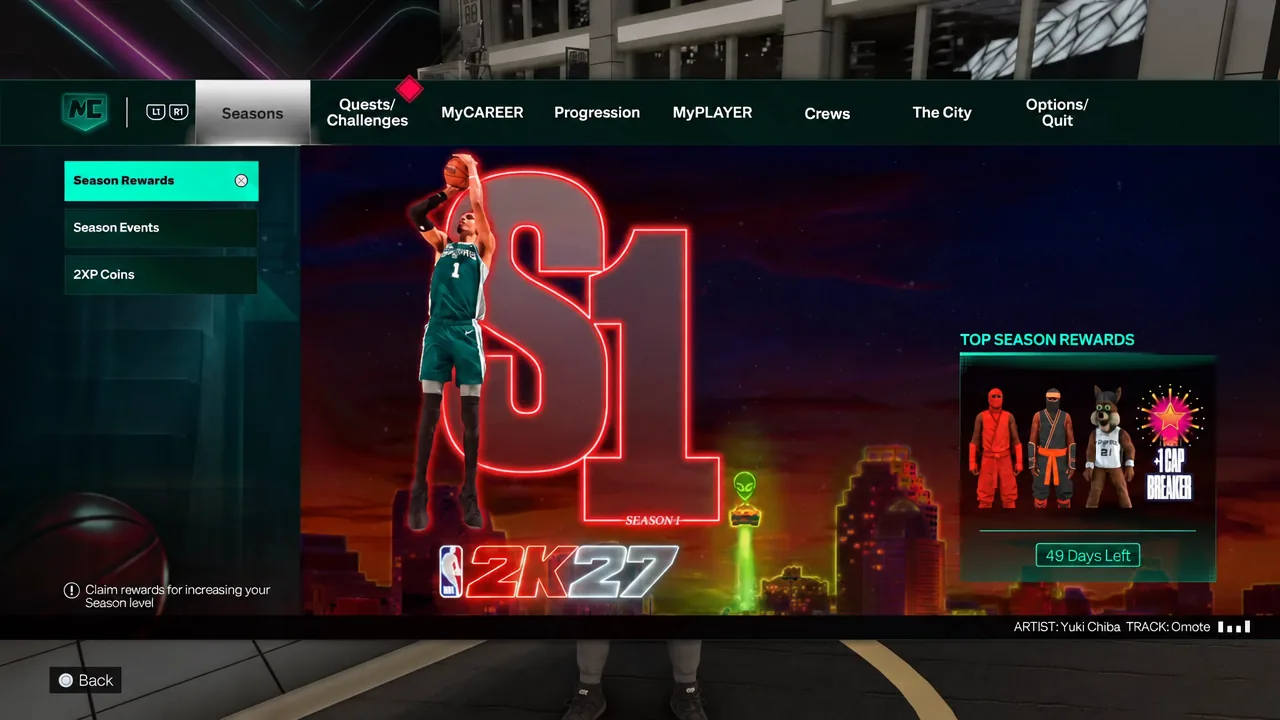Click the TRACK: Omote text
Image resolution: width=1280 pixels, height=720 pixels.
click(x=1168, y=627)
